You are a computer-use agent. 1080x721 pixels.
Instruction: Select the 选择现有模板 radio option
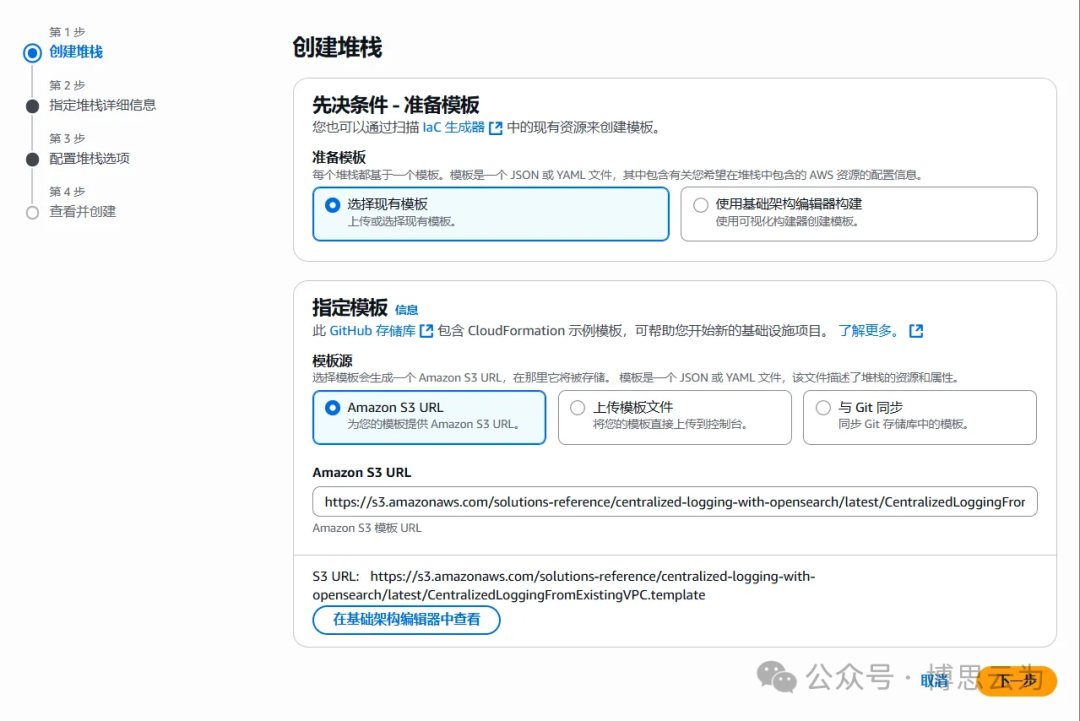[x=333, y=205]
